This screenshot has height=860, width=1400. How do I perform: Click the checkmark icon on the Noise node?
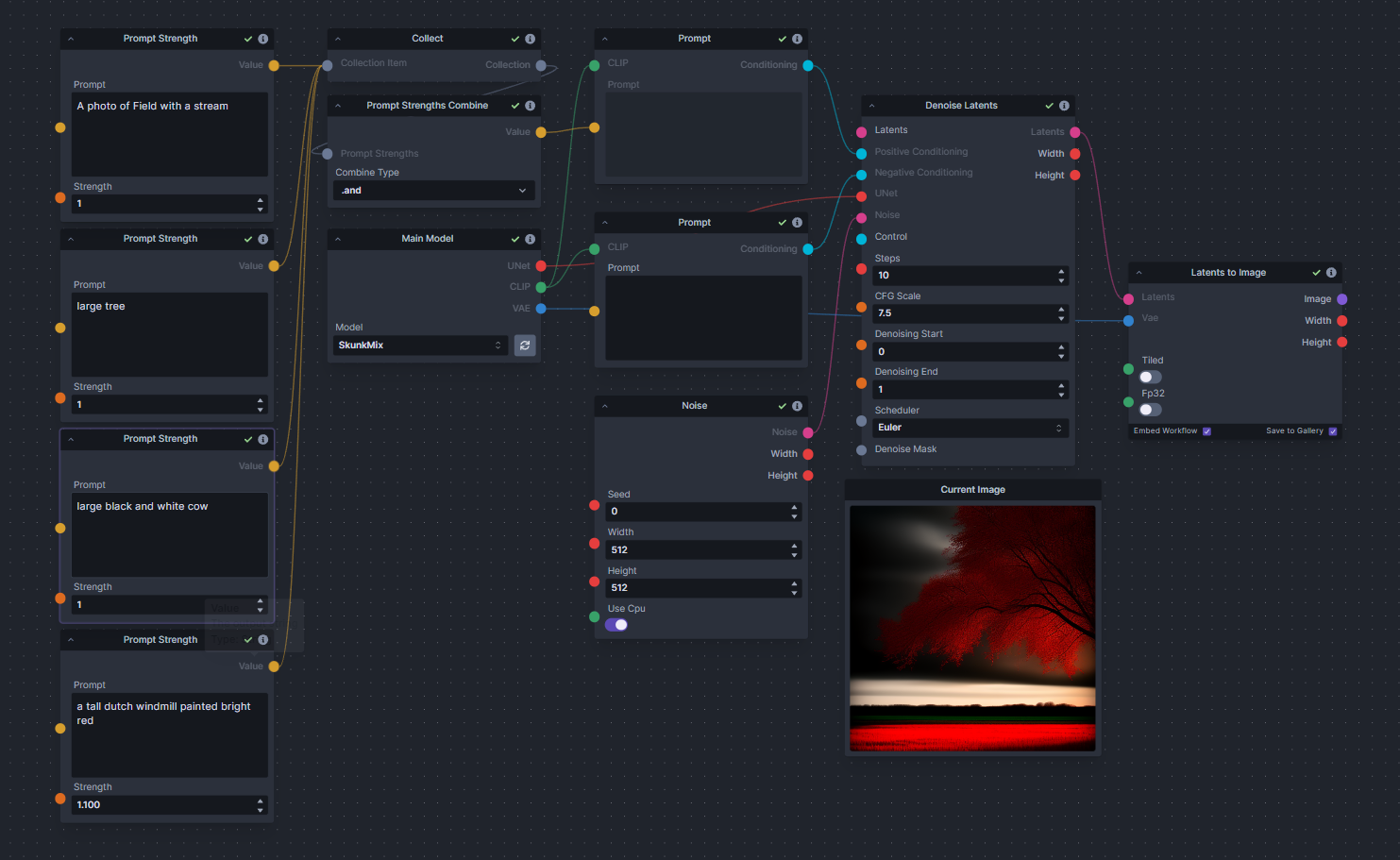tap(782, 405)
